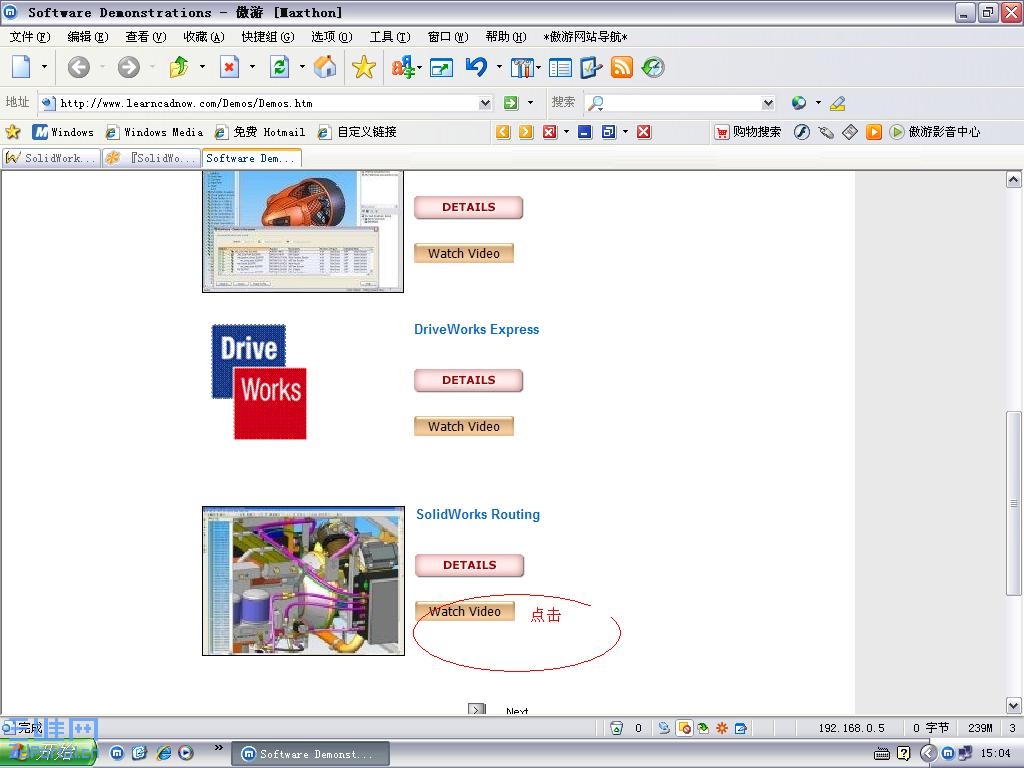The image size is (1024, 768).
Task: Open Internet Explorer from the quick launch
Action: pyautogui.click(x=163, y=753)
